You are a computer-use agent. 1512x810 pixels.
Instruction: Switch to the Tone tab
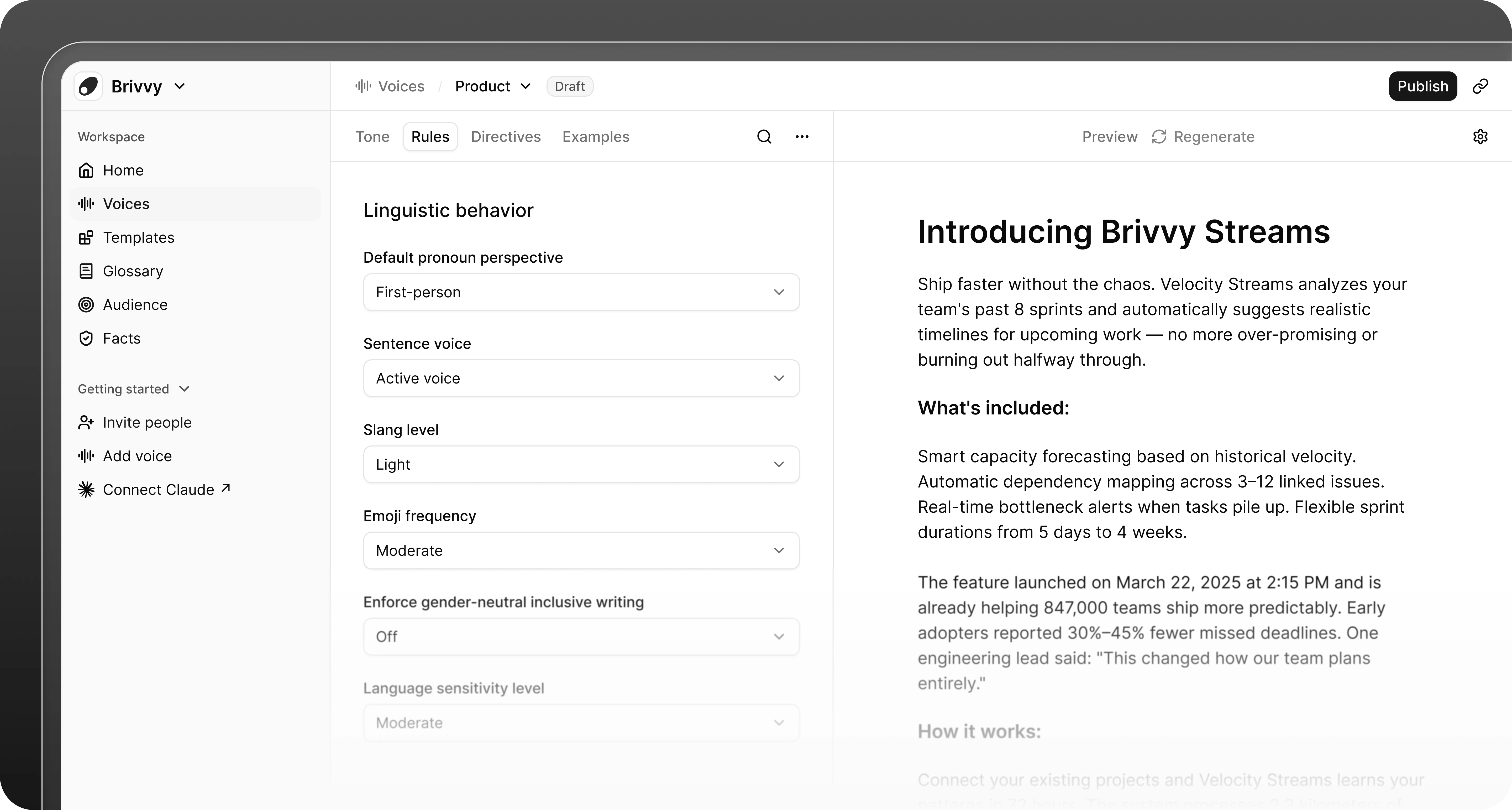click(372, 137)
